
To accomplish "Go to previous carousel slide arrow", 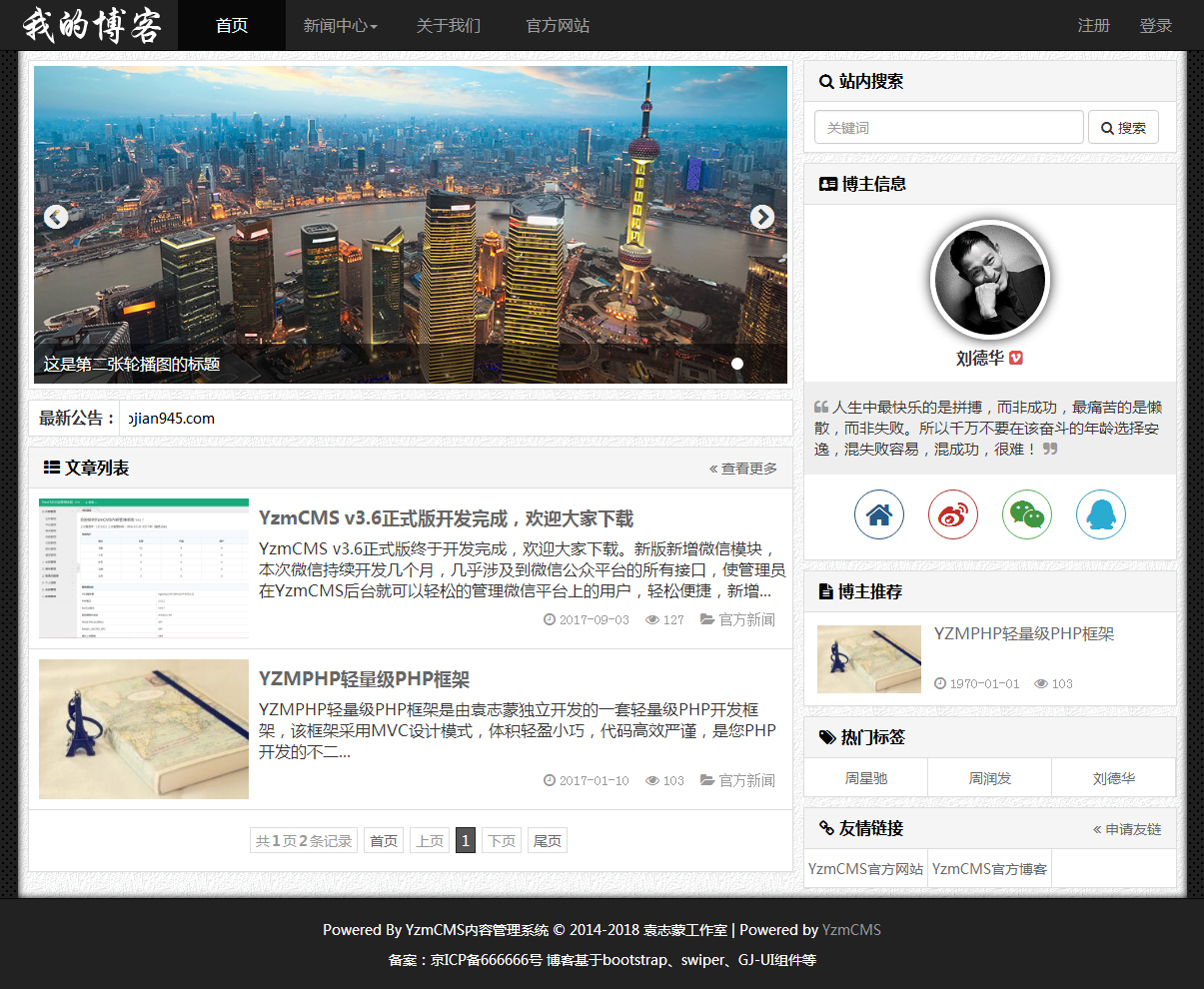I will pos(56,217).
